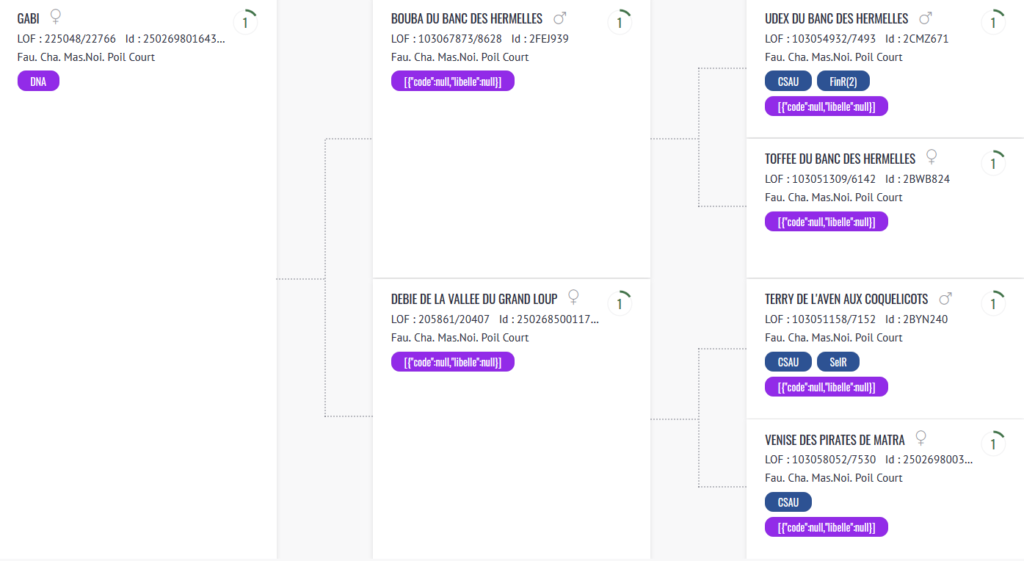
Task: Click the SelR badge on TERRY card
Action: point(838,362)
